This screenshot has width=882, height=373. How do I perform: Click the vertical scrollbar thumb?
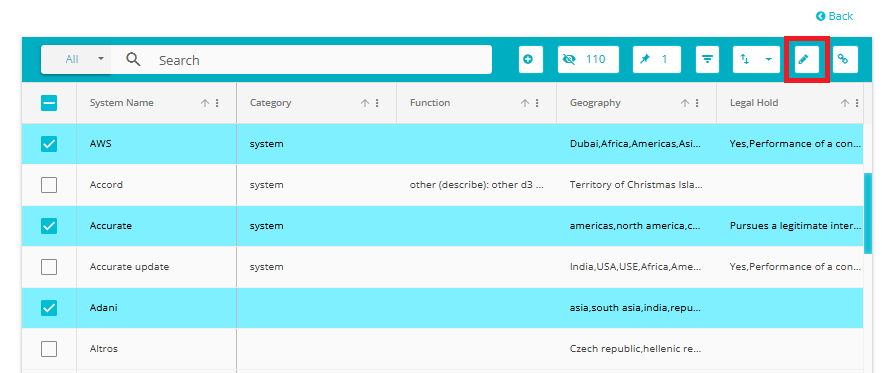tap(868, 213)
